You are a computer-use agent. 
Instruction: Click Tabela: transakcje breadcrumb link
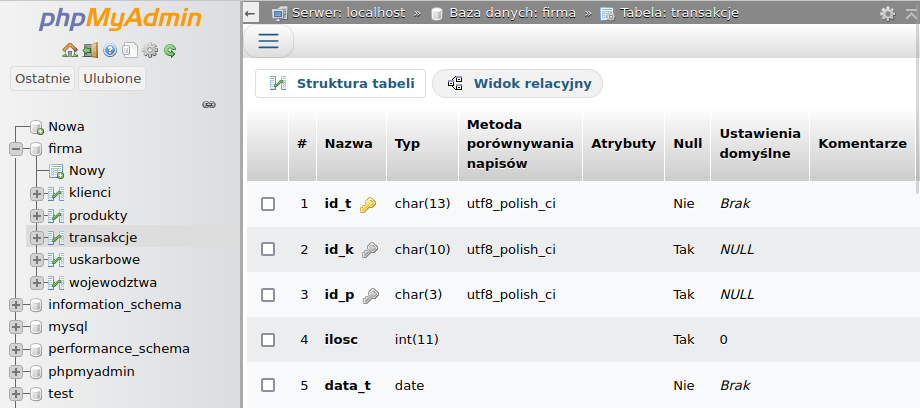coord(678,13)
